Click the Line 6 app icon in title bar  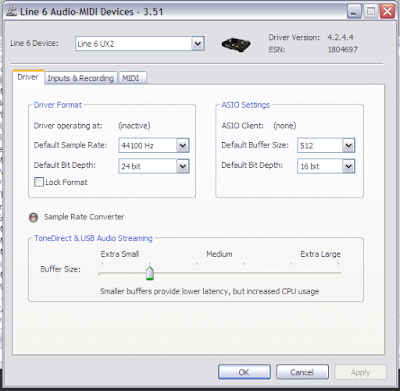pos(11,12)
